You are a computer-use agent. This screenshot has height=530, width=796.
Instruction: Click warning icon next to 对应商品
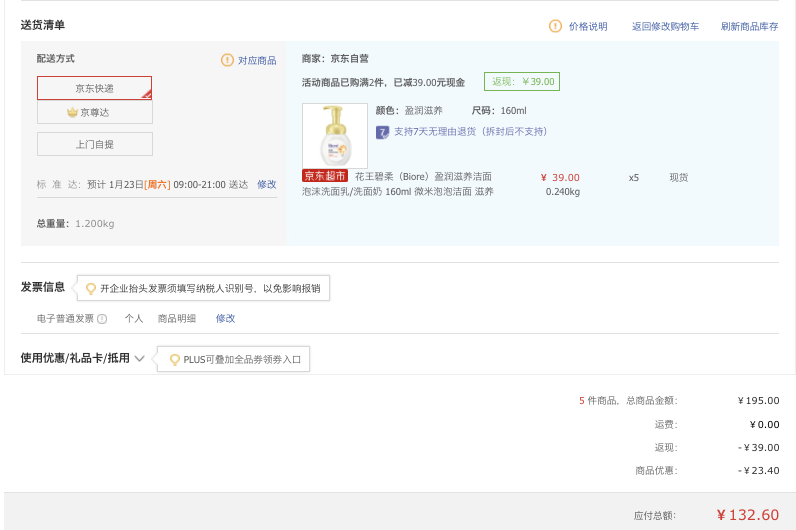(227, 60)
